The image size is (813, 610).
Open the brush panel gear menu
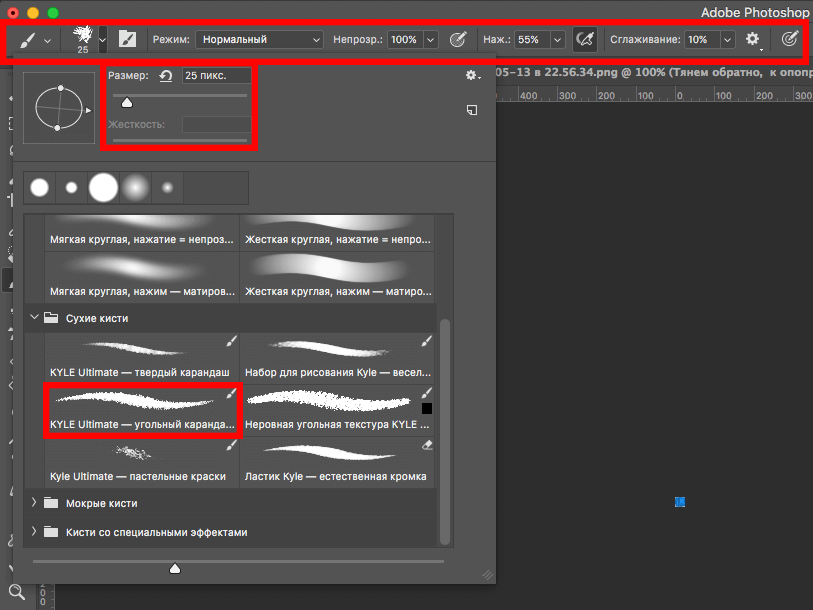point(472,76)
